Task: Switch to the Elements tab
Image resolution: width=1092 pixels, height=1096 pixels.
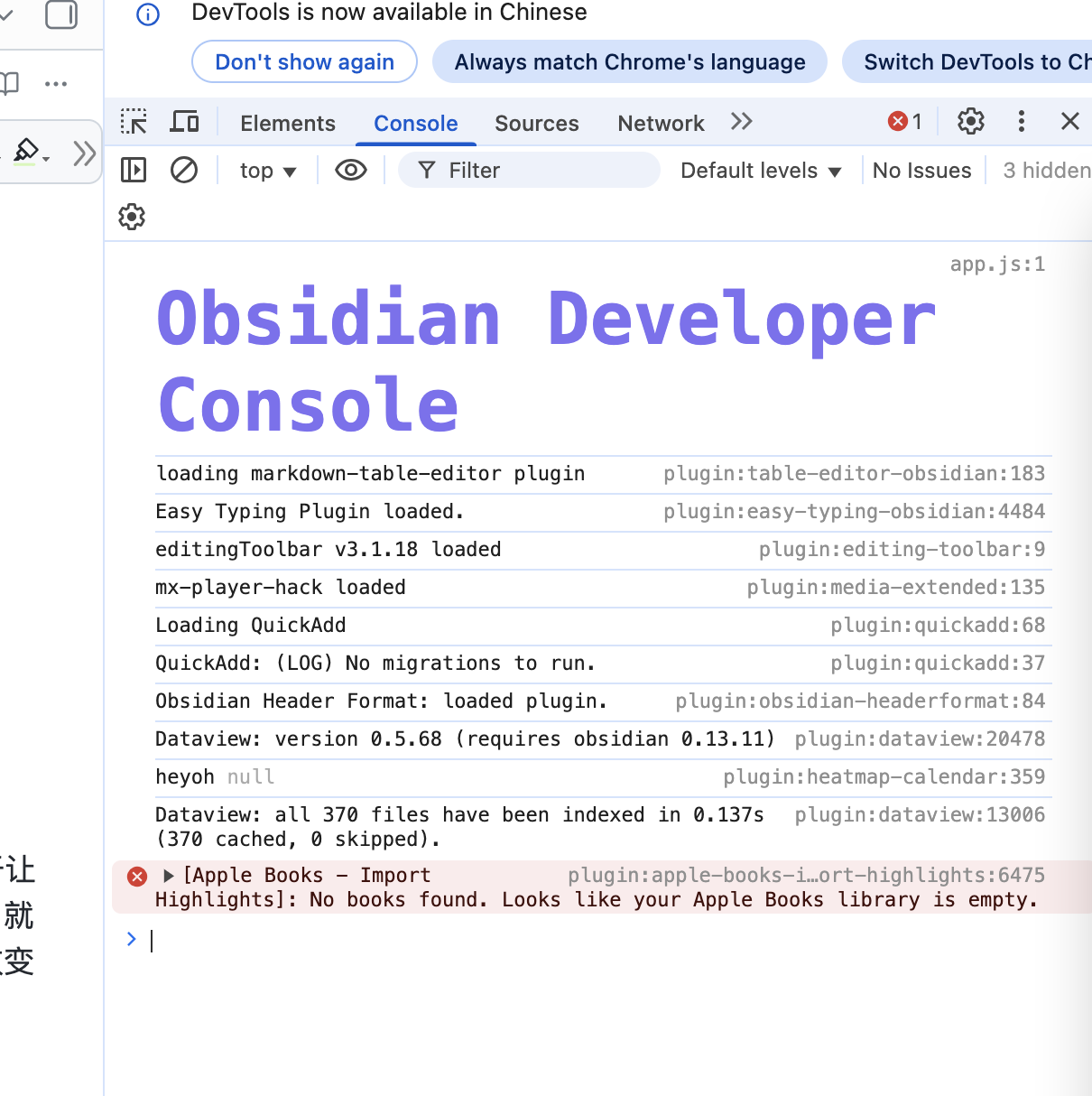Action: click(x=287, y=123)
